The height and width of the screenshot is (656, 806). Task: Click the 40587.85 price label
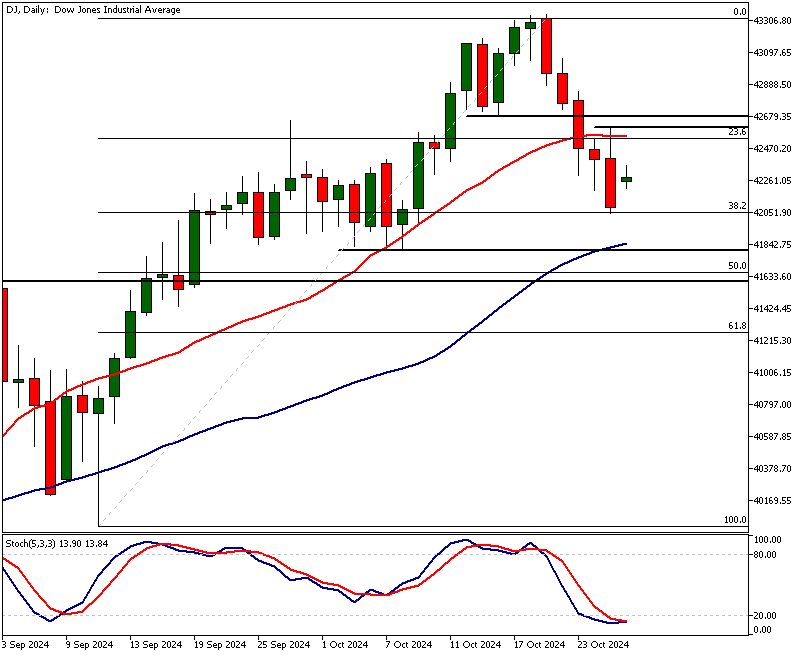coord(772,436)
